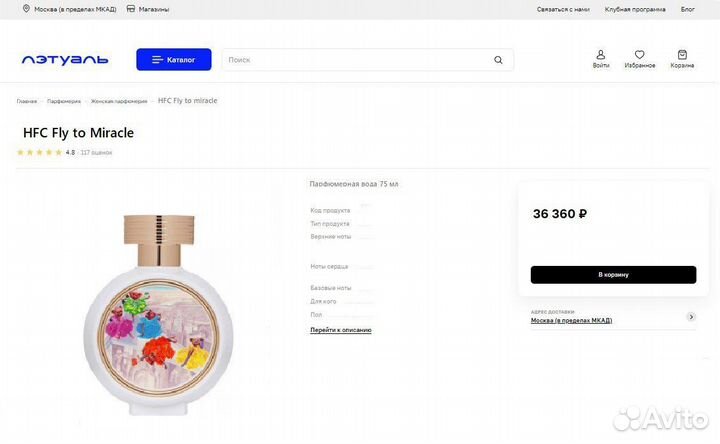Open Связаться с нами
This screenshot has width=720, height=444.
(563, 9)
